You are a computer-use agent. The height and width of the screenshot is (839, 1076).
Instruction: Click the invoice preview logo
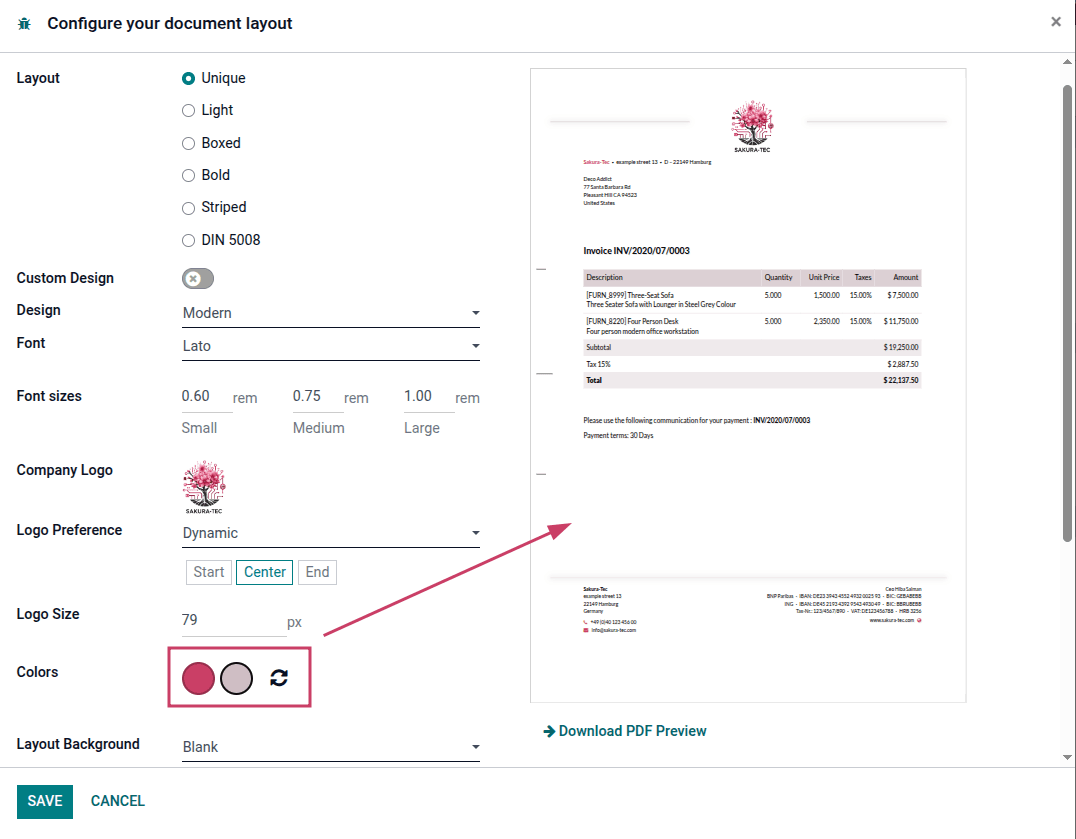click(x=752, y=127)
